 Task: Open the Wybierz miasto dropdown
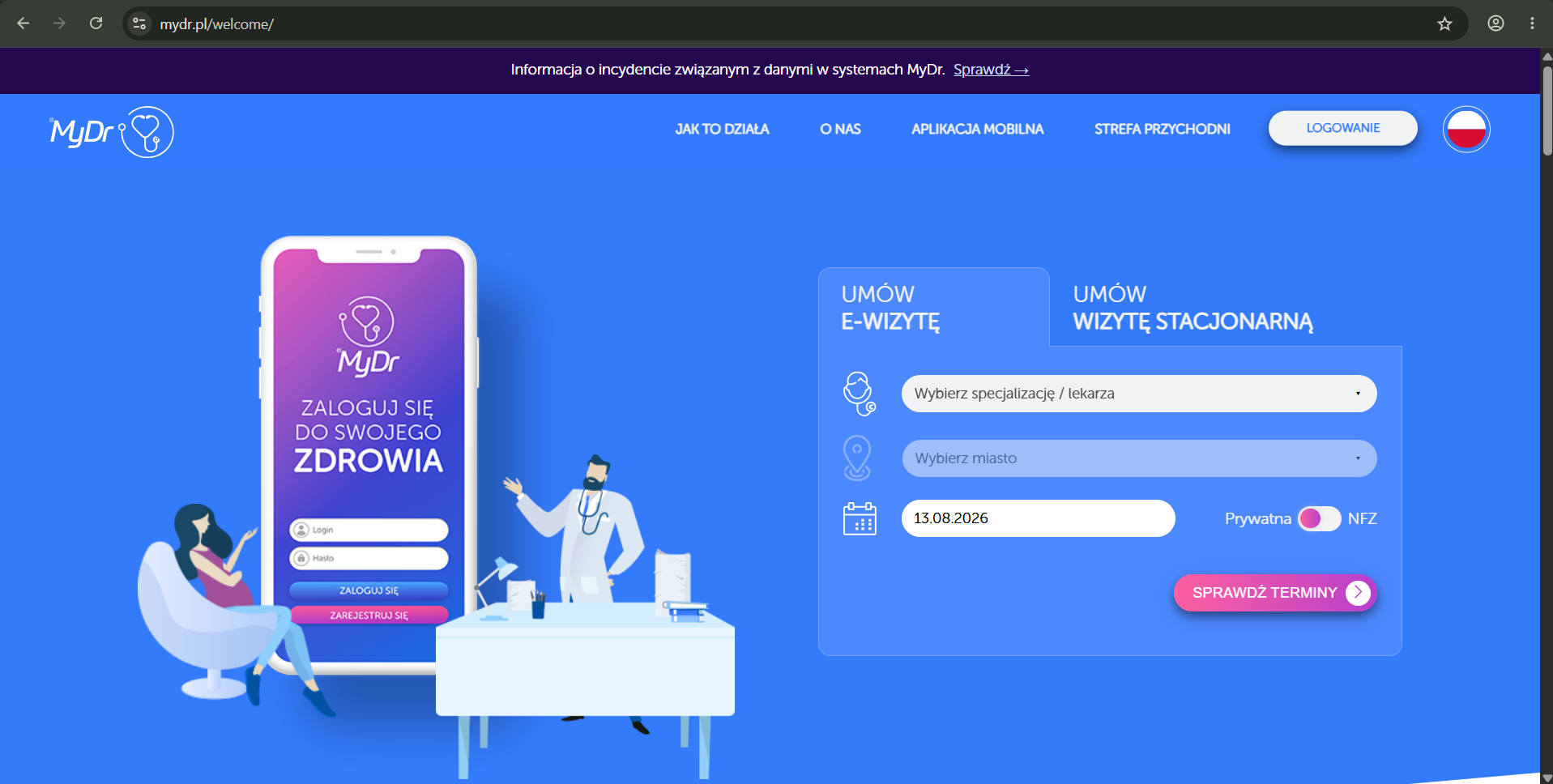(x=1139, y=458)
